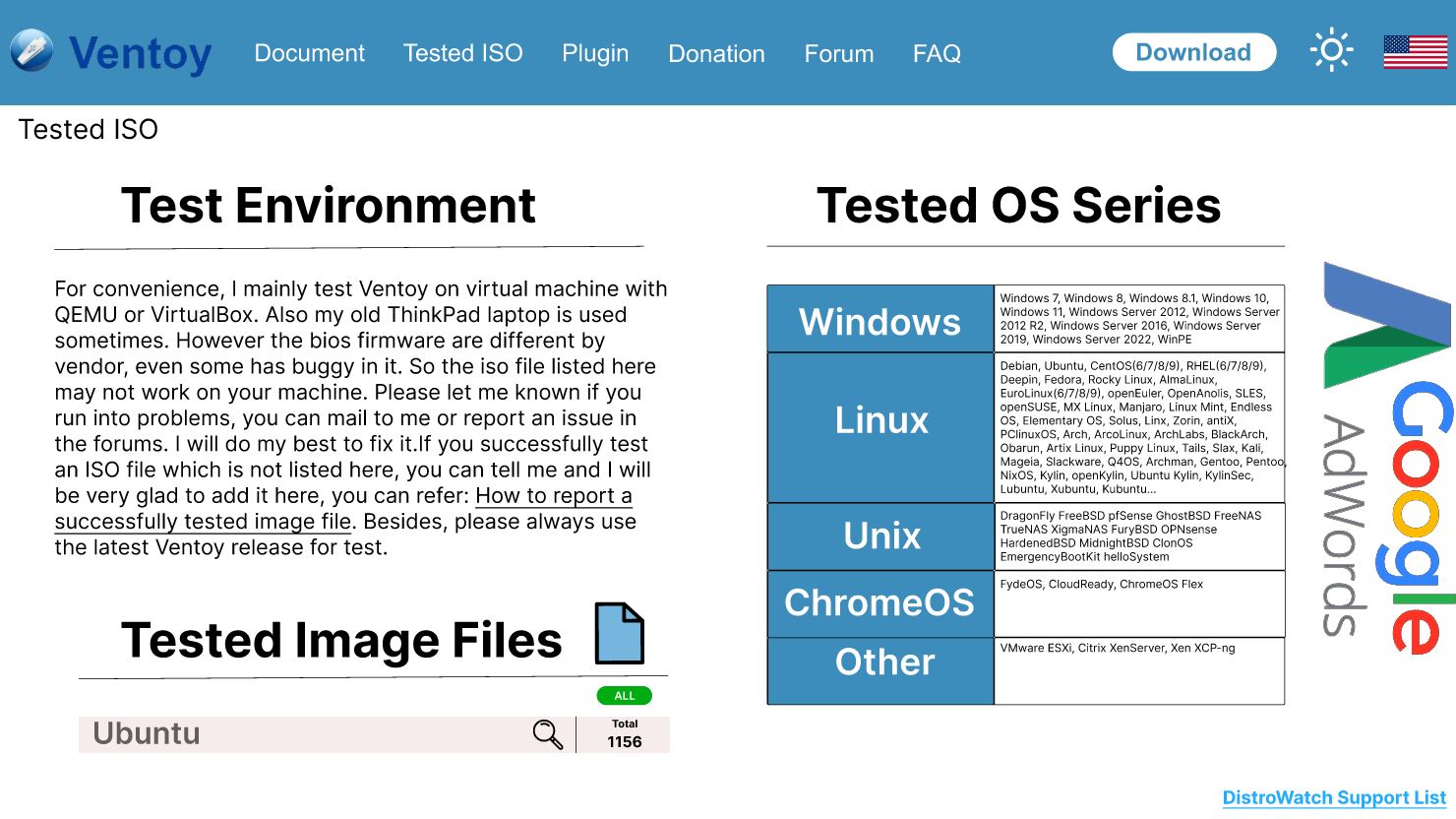Open the Document menu
Viewport: 1456px width, 819px height.
(309, 53)
